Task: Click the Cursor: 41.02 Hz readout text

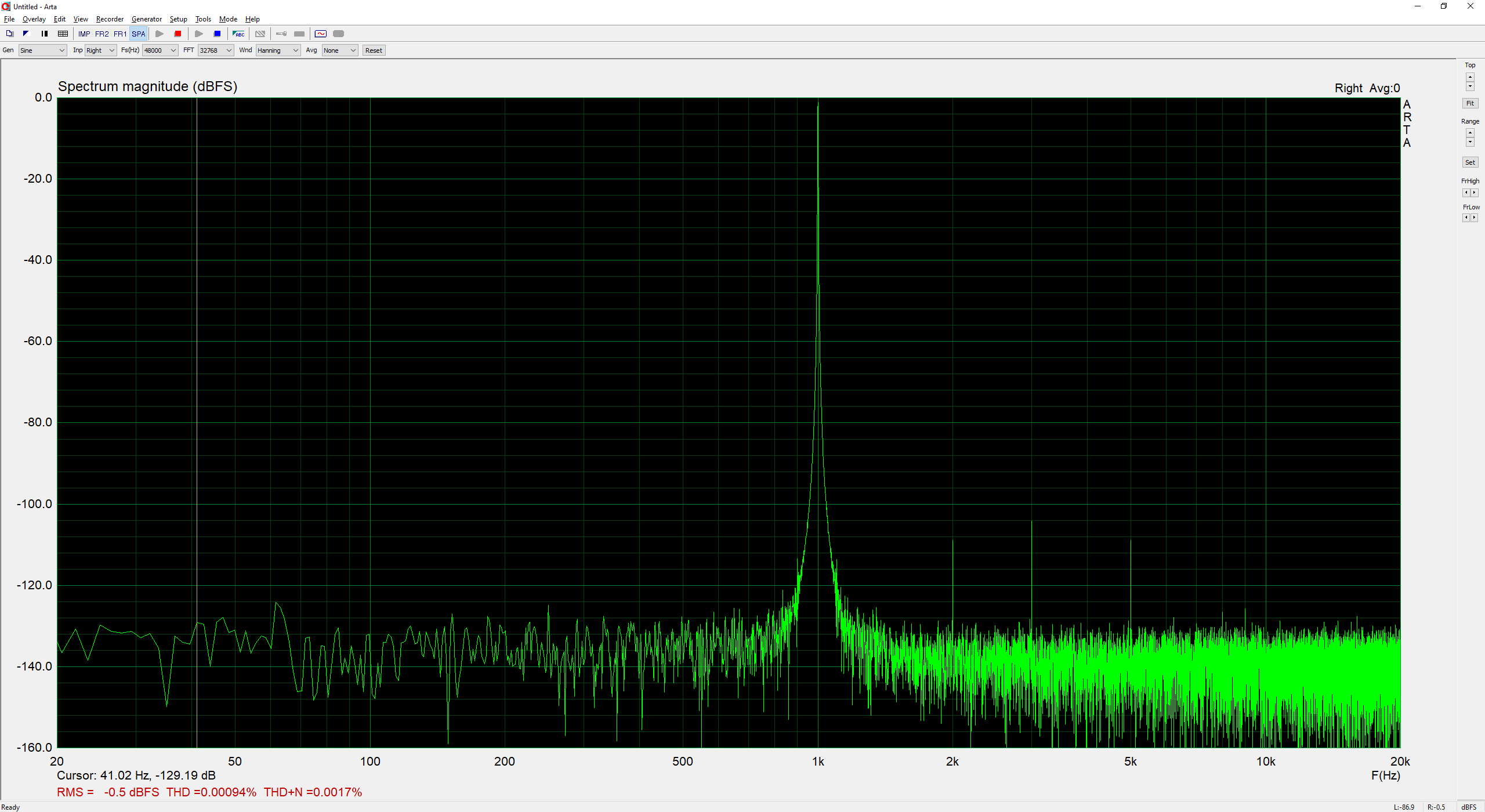Action: [136, 775]
